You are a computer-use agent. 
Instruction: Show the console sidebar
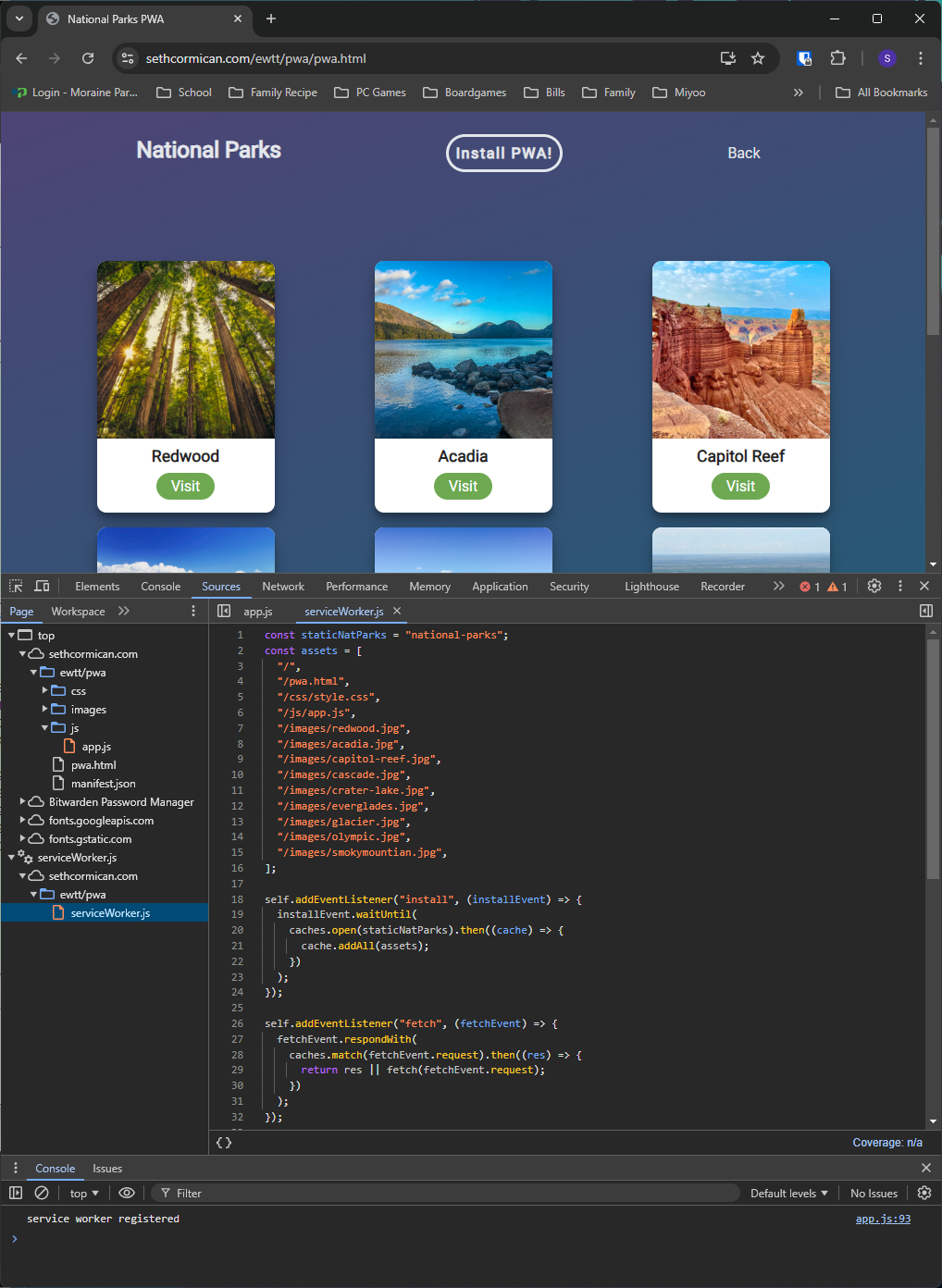[x=16, y=1193]
